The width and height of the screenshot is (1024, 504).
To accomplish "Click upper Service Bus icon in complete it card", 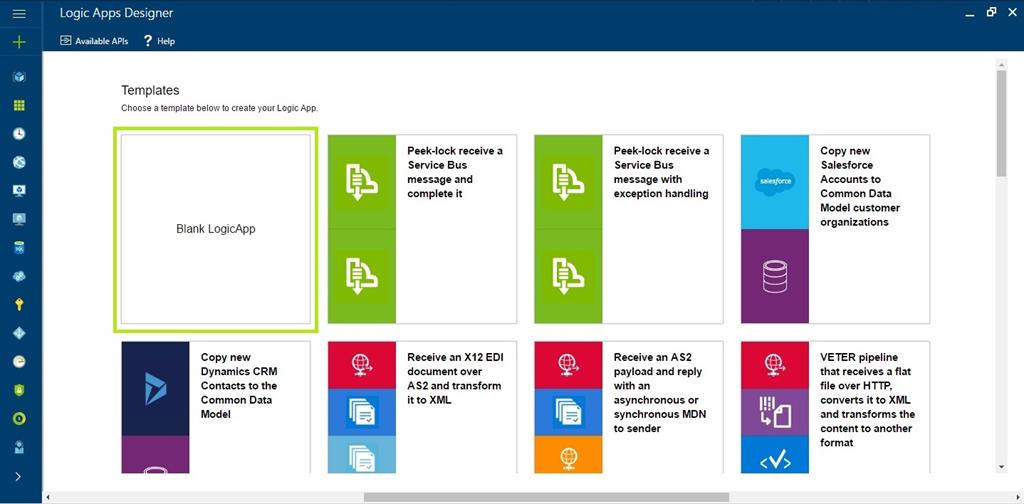I will tap(362, 182).
